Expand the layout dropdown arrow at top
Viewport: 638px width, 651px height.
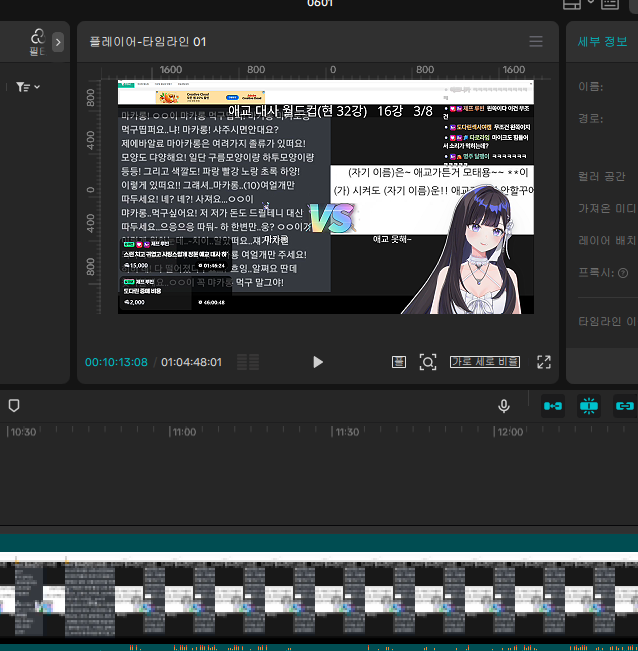point(591,2)
